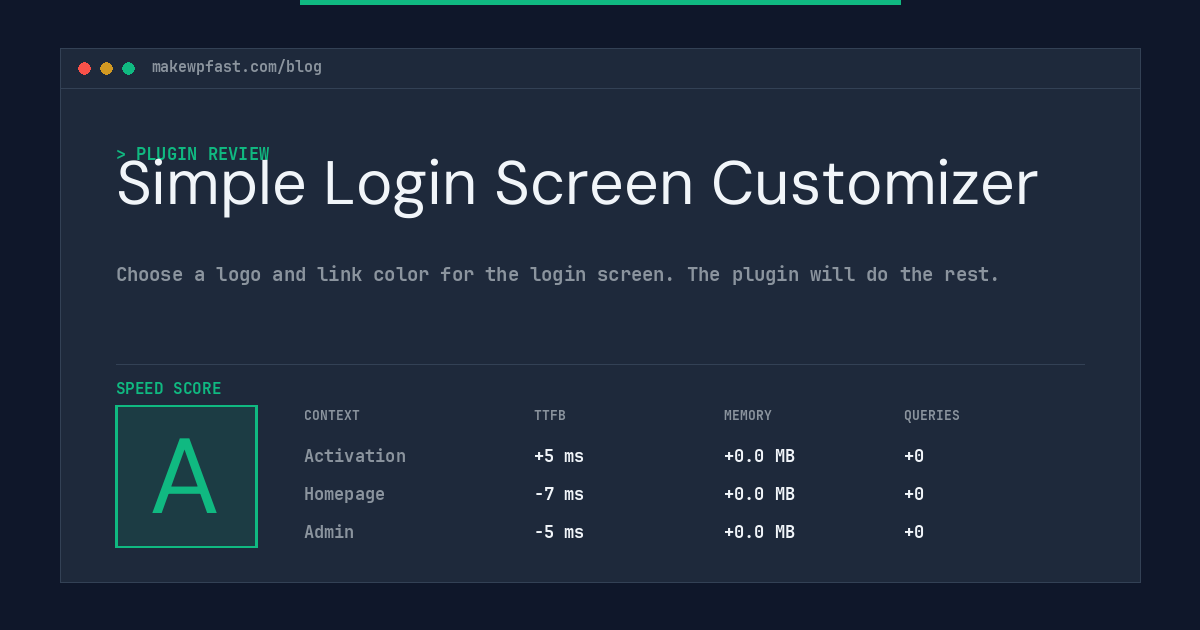Click the +5 ms Activation TTFB value
This screenshot has height=630, width=1200.
pyautogui.click(x=559, y=456)
